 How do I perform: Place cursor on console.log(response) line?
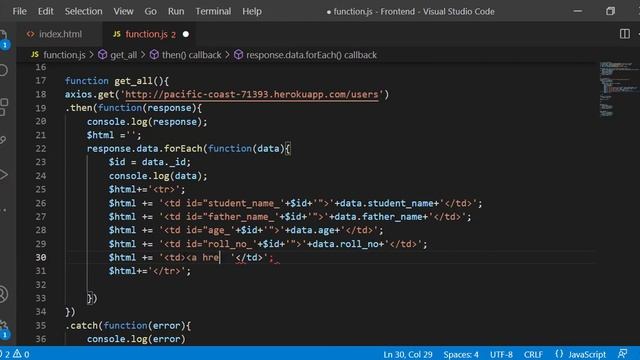pos(147,122)
